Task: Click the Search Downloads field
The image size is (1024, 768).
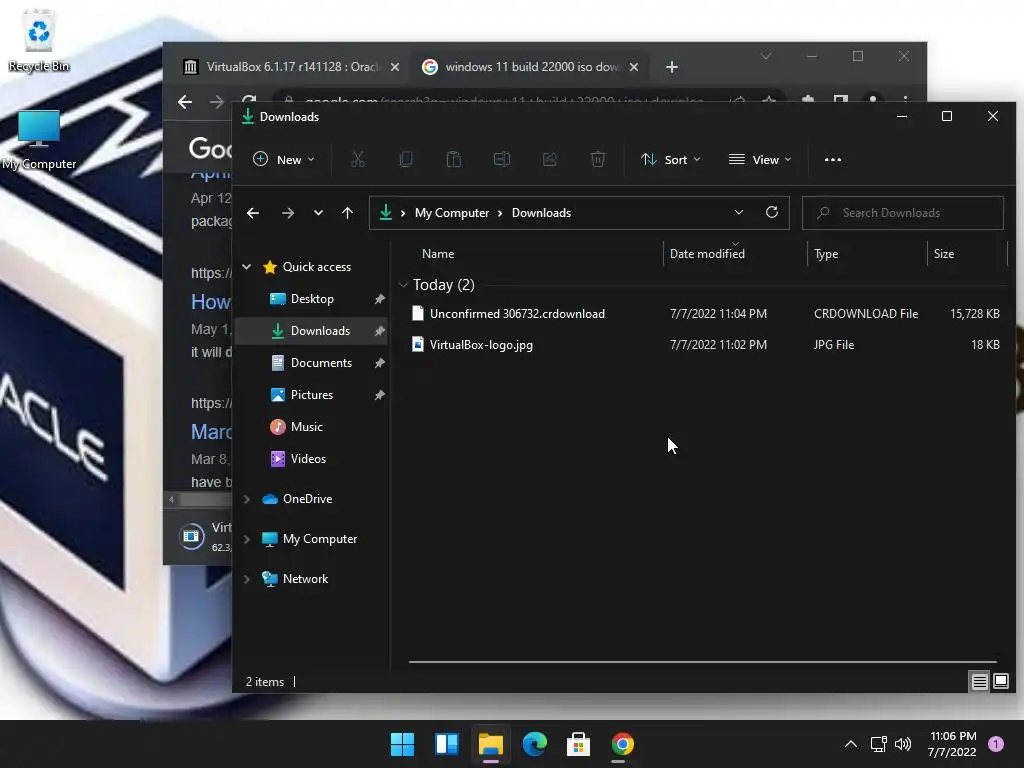Action: 903,213
